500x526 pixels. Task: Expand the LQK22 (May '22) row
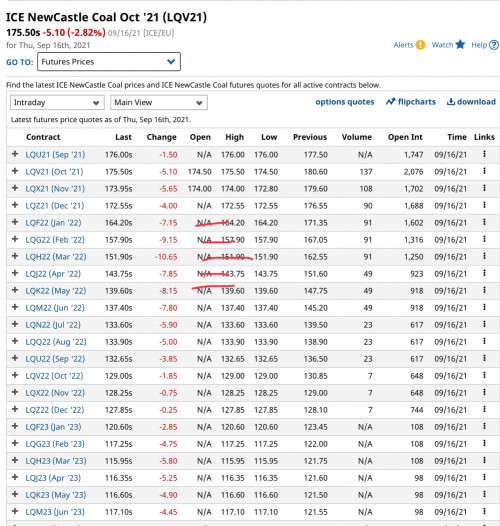15,290
